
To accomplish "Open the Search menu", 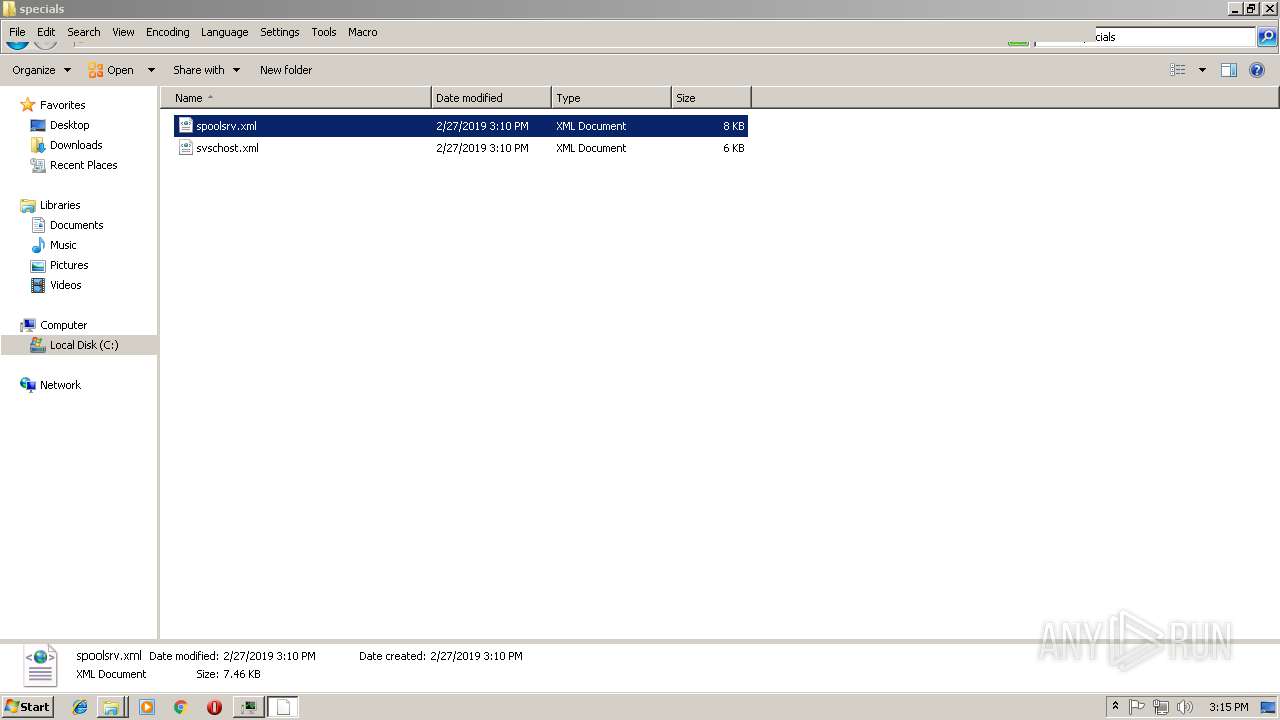I will [x=84, y=32].
